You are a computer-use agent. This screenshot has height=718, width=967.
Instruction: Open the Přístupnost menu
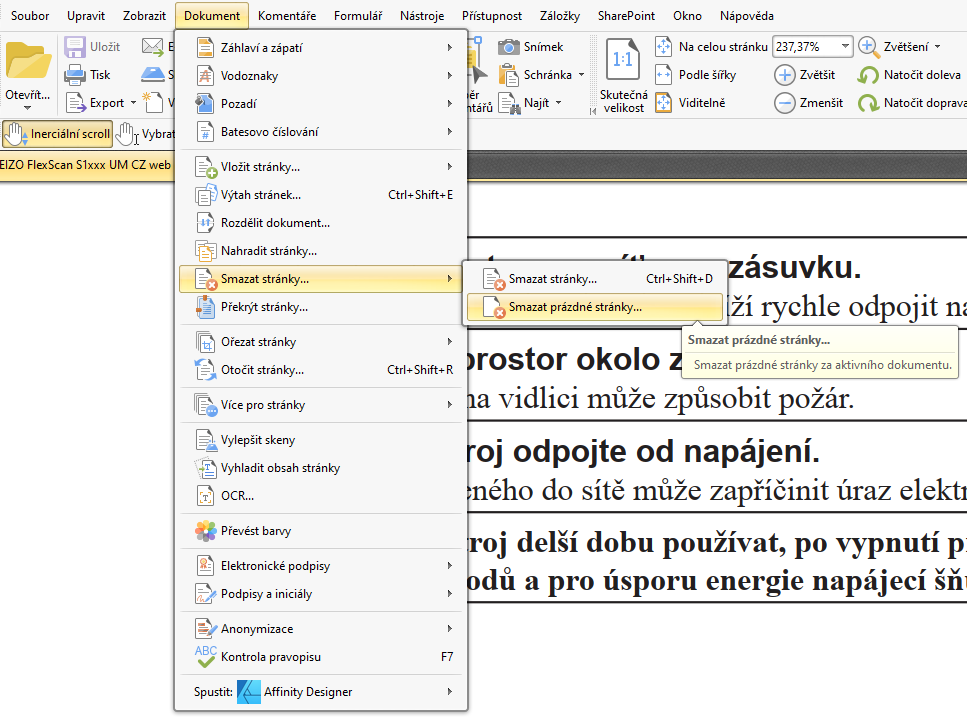click(492, 15)
